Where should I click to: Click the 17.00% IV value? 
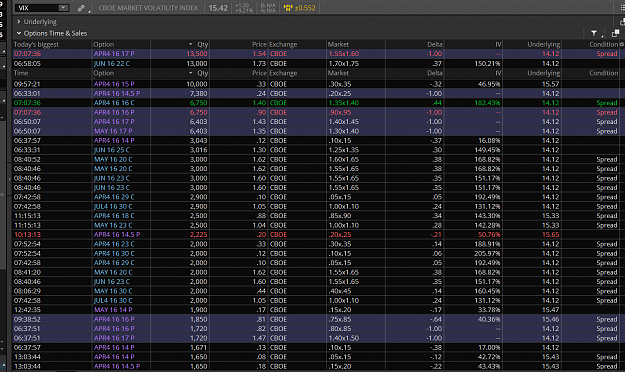[489, 348]
